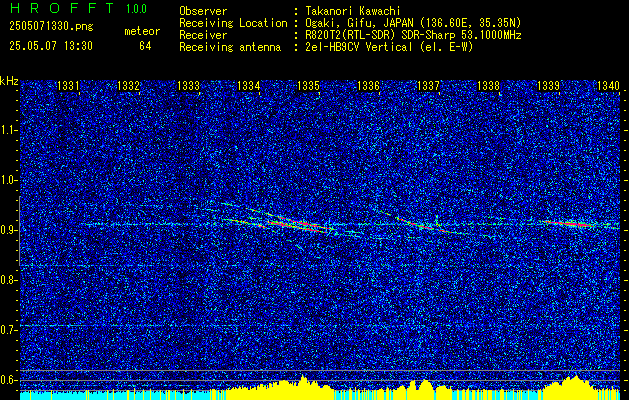The height and width of the screenshot is (400, 629).
Task: Click observer name Takanori Kawachi
Action: tap(351, 11)
